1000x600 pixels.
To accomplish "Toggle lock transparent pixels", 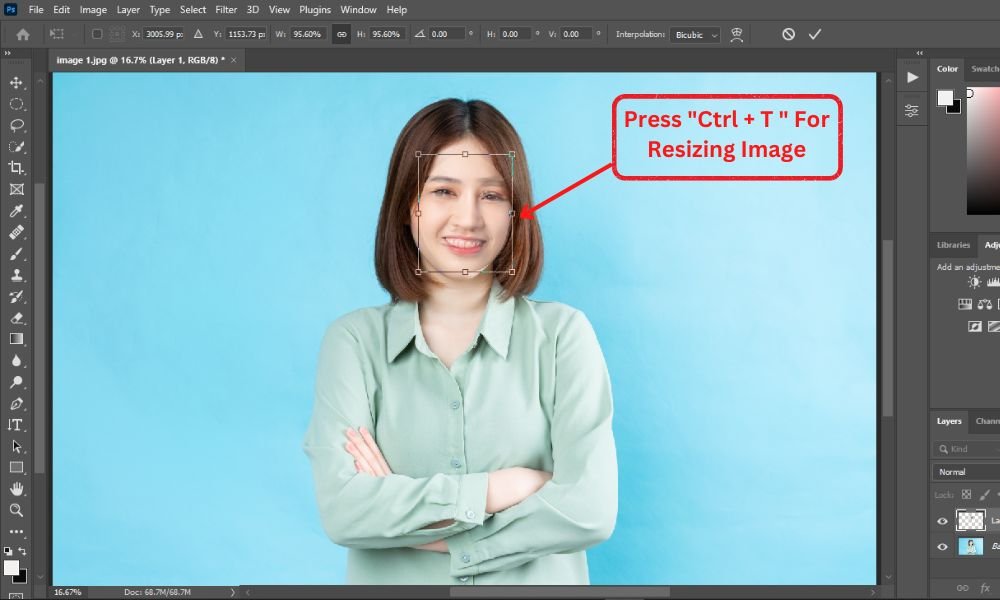I will click(x=967, y=494).
